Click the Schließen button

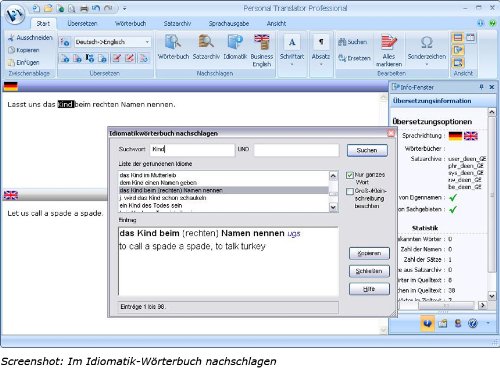pyautogui.click(x=369, y=271)
